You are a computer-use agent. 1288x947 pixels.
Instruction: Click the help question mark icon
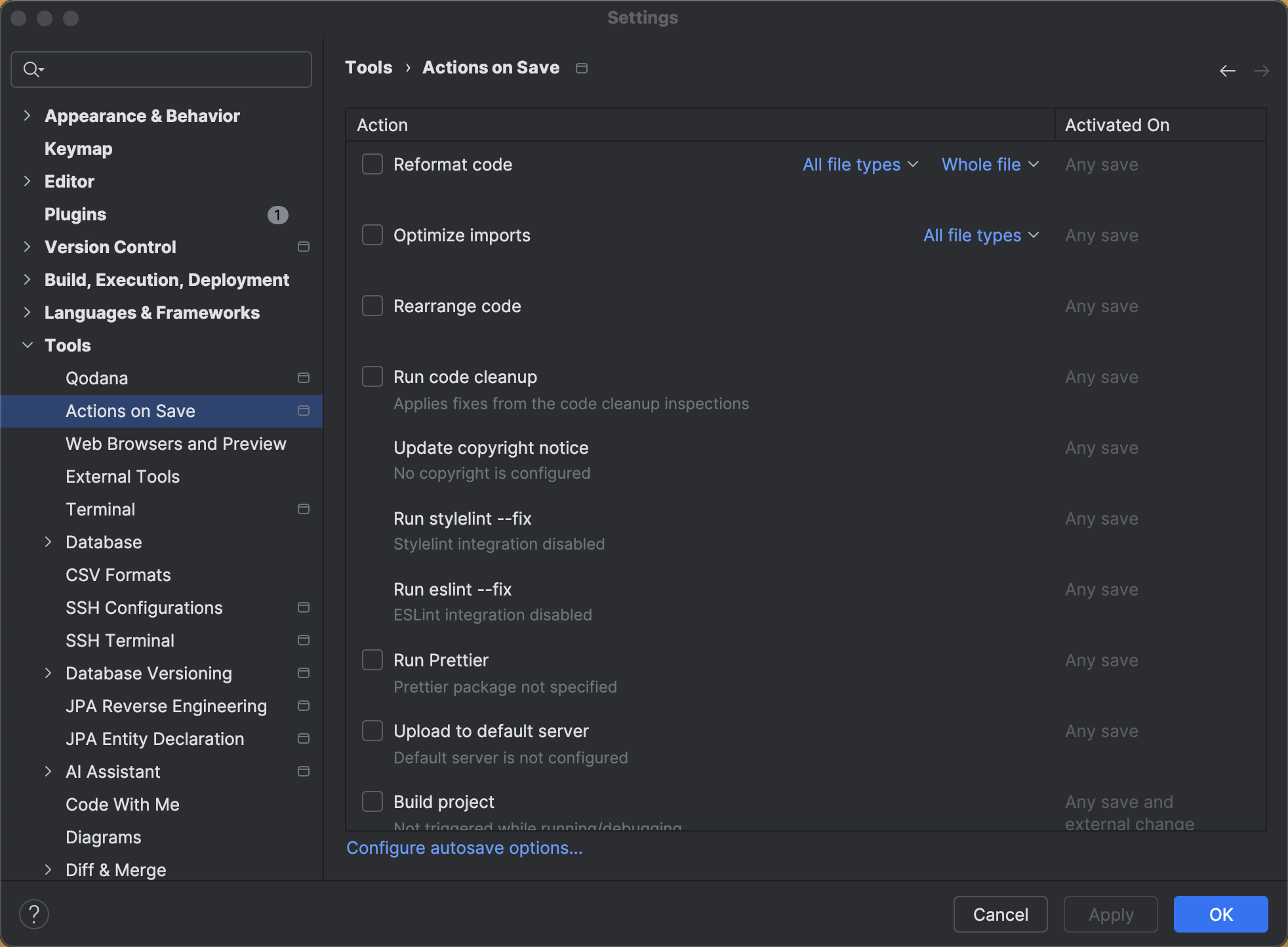pyautogui.click(x=34, y=913)
